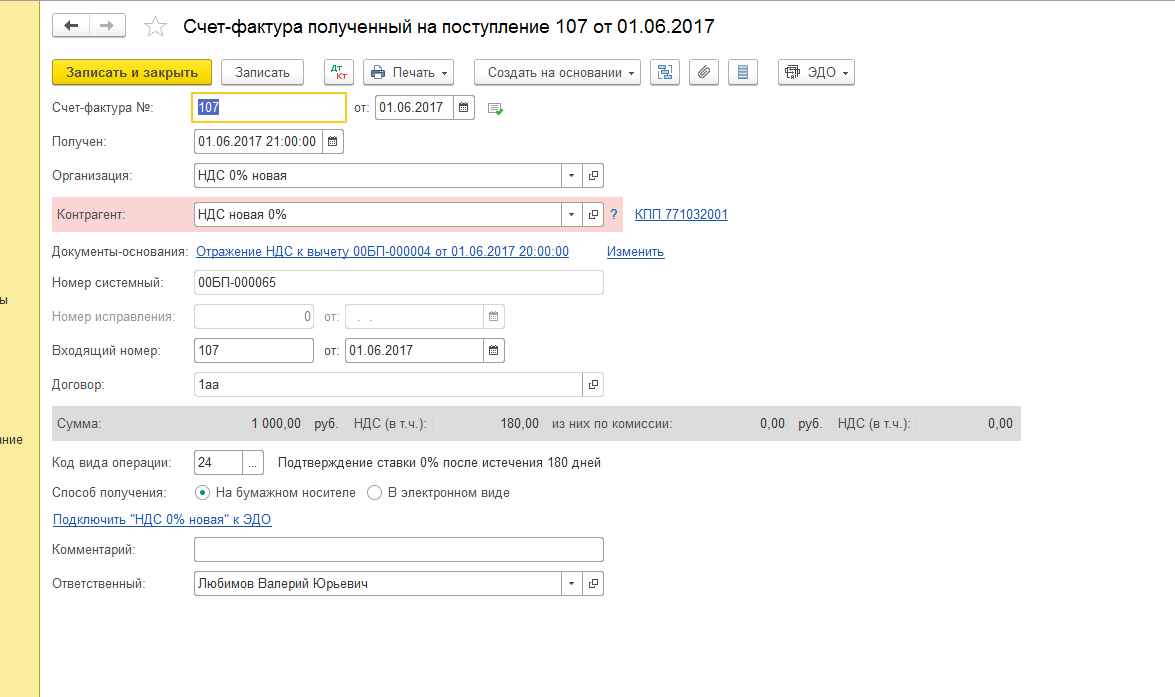This screenshot has height=697, width=1175.
Task: Show Дт/Кт accounting entries
Action: [339, 72]
